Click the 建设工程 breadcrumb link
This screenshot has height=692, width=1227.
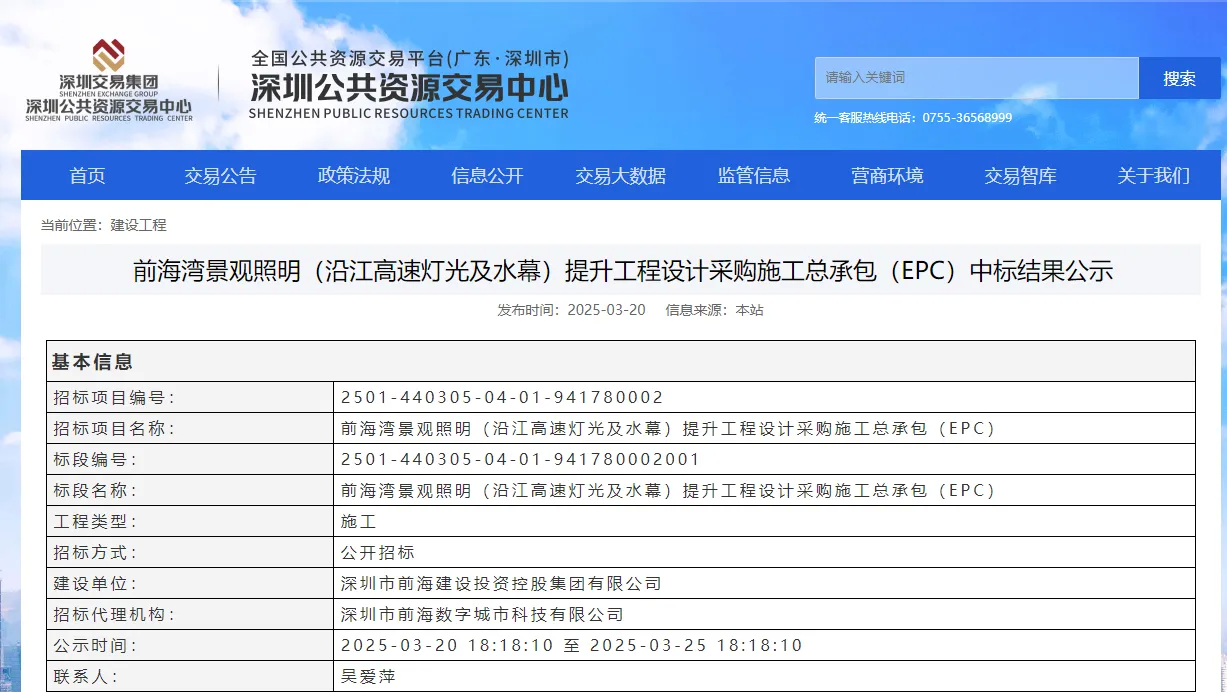[138, 225]
